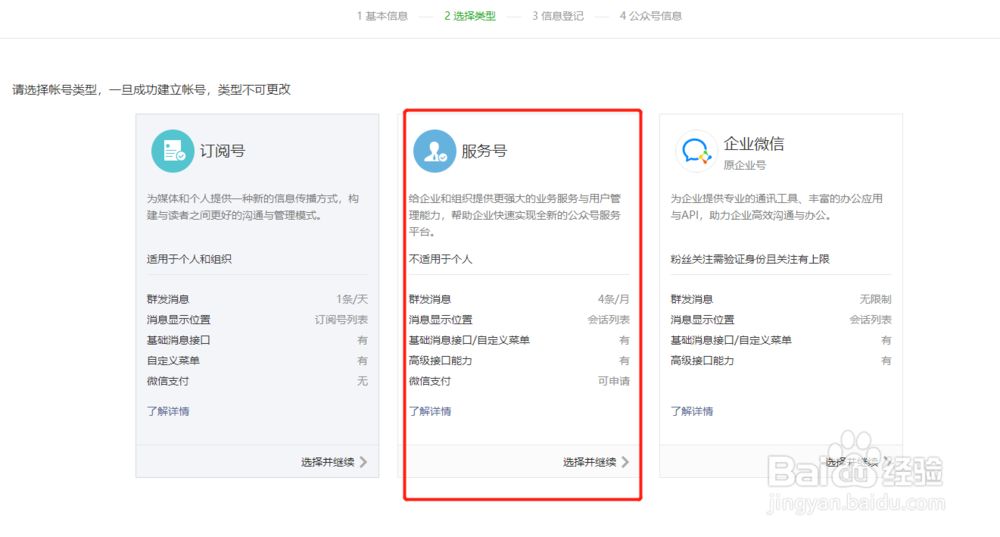Image resolution: width=1000 pixels, height=537 pixels.
Task: Select step 2 选择类型
Action: [x=470, y=16]
